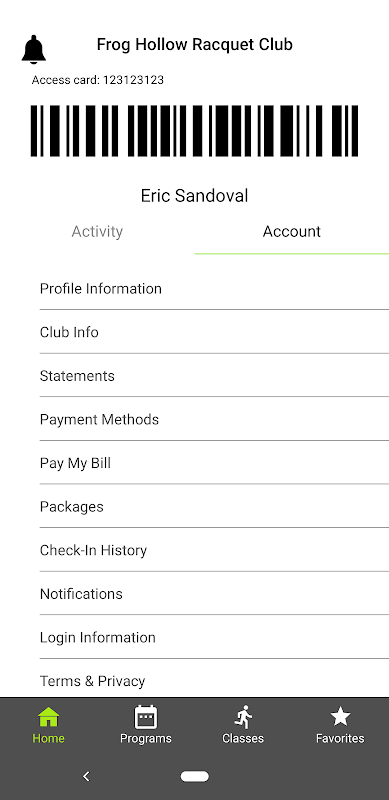Open Notifications settings entry

pyautogui.click(x=214, y=594)
